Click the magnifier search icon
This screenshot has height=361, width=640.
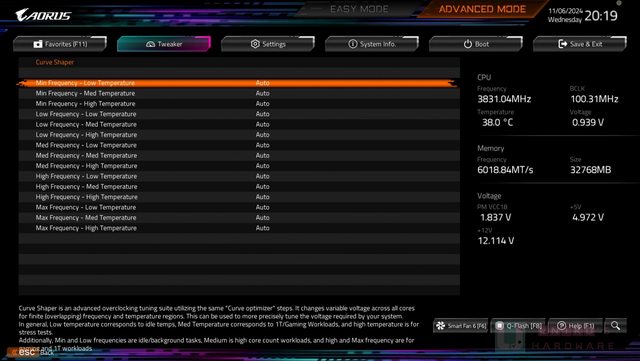(615, 325)
